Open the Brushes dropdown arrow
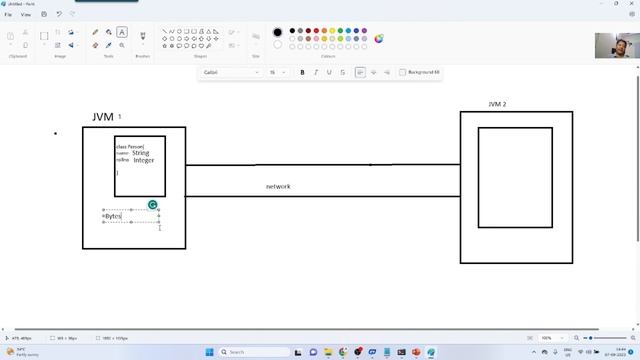This screenshot has width=640, height=360. (x=143, y=45)
